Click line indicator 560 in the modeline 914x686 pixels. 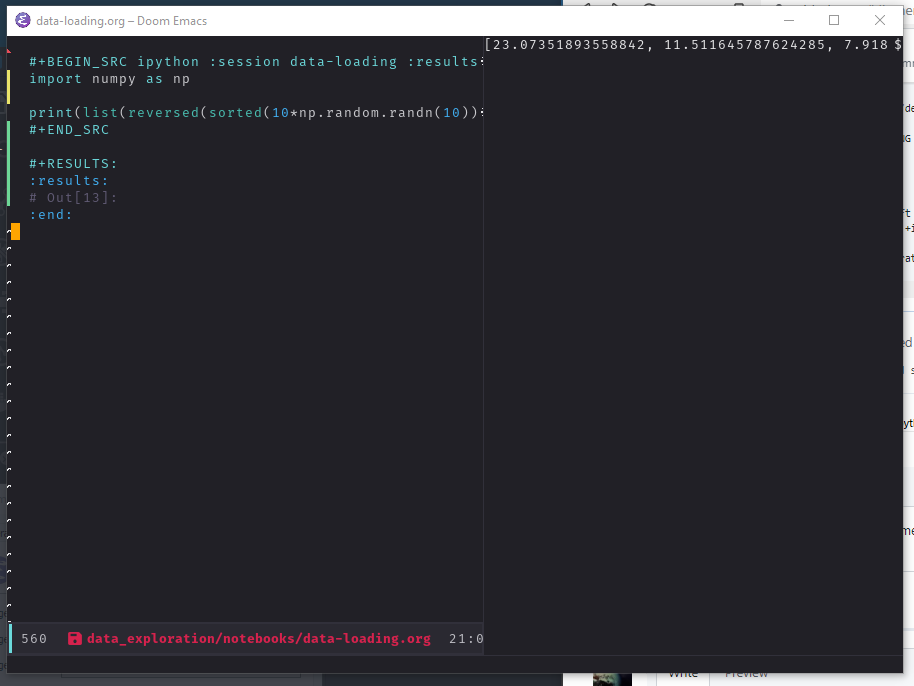(34, 638)
